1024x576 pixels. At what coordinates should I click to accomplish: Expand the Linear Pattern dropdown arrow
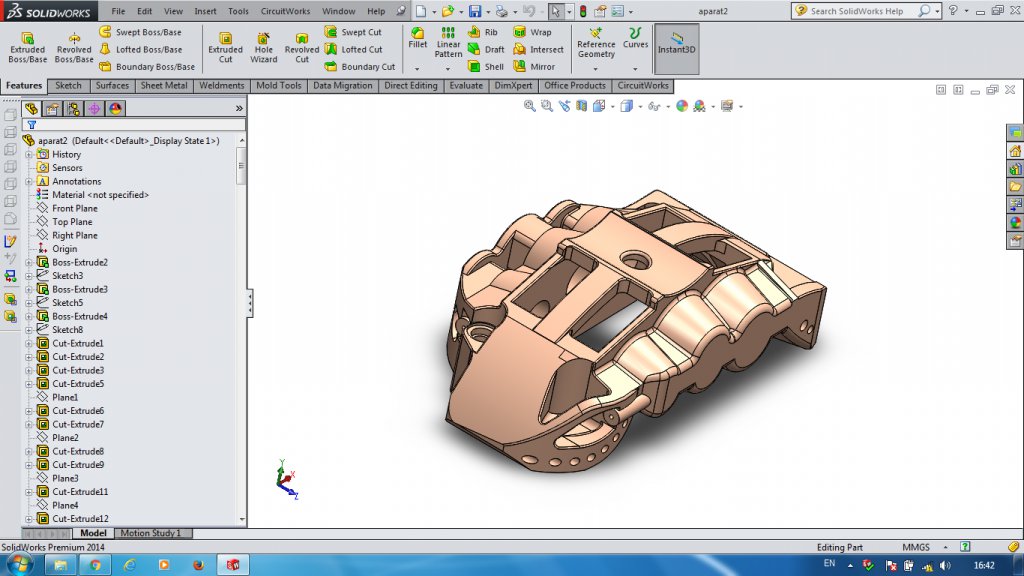pyautogui.click(x=448, y=68)
